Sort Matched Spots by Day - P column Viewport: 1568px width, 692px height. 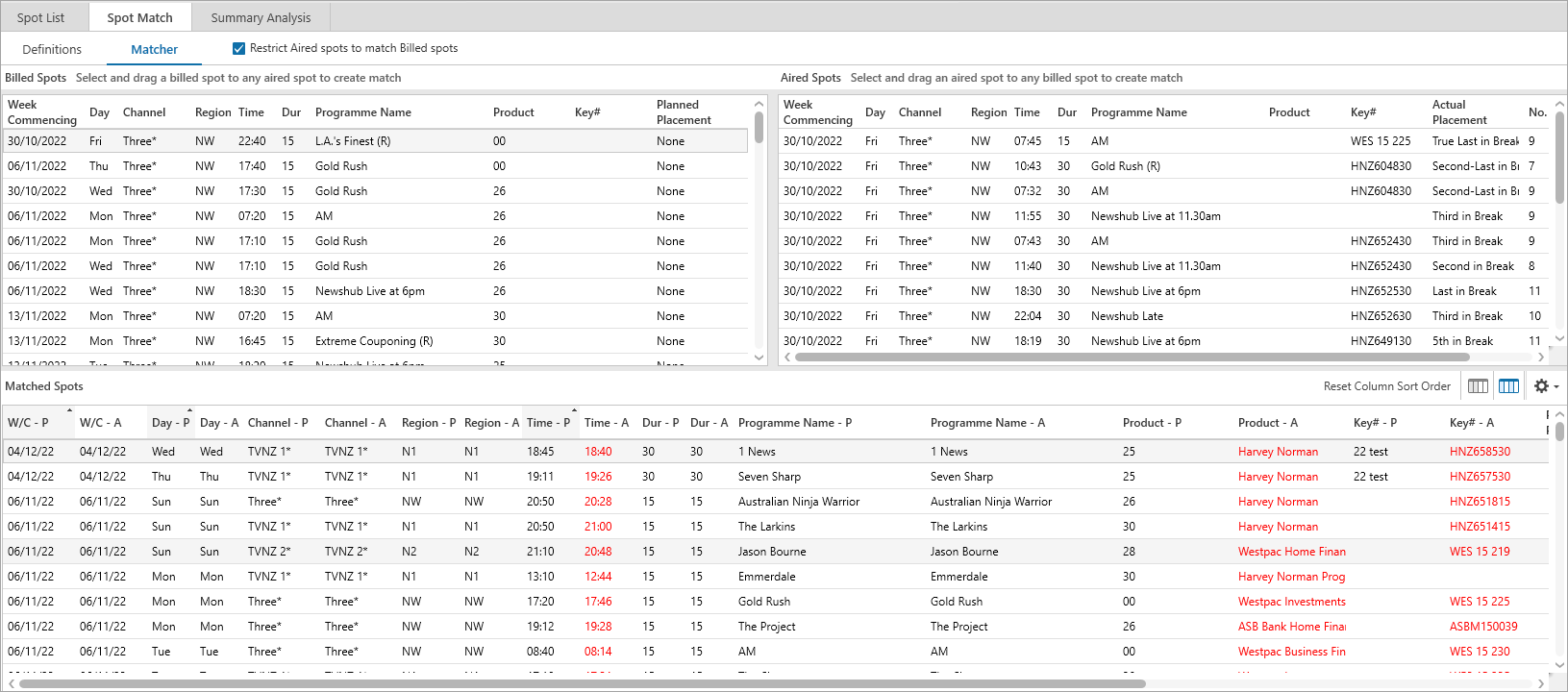[171, 423]
